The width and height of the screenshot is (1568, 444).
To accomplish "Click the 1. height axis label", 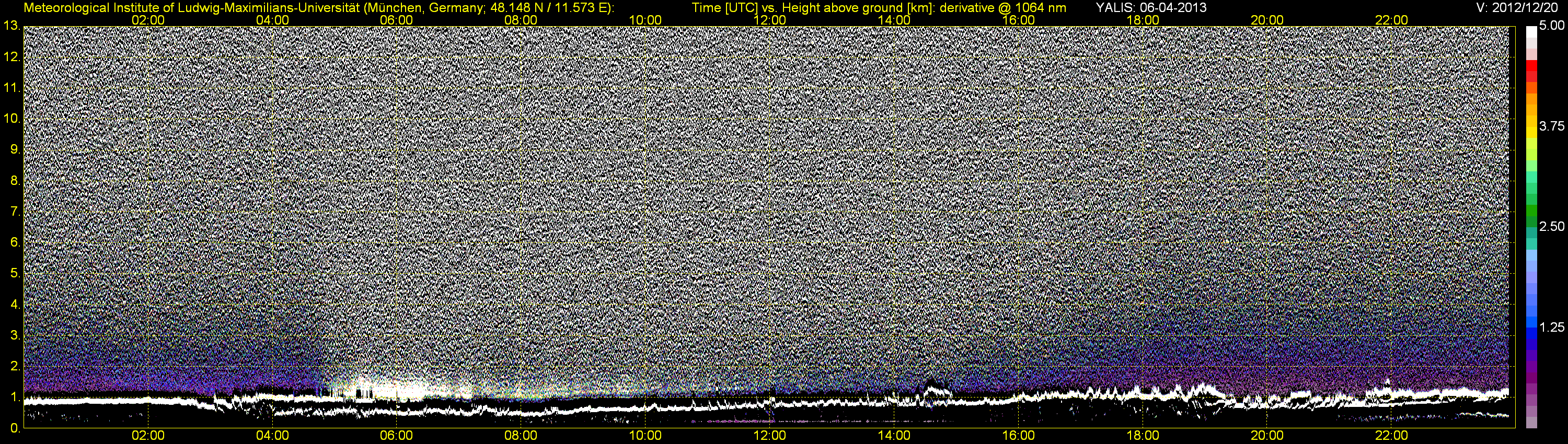I will pyautogui.click(x=15, y=397).
